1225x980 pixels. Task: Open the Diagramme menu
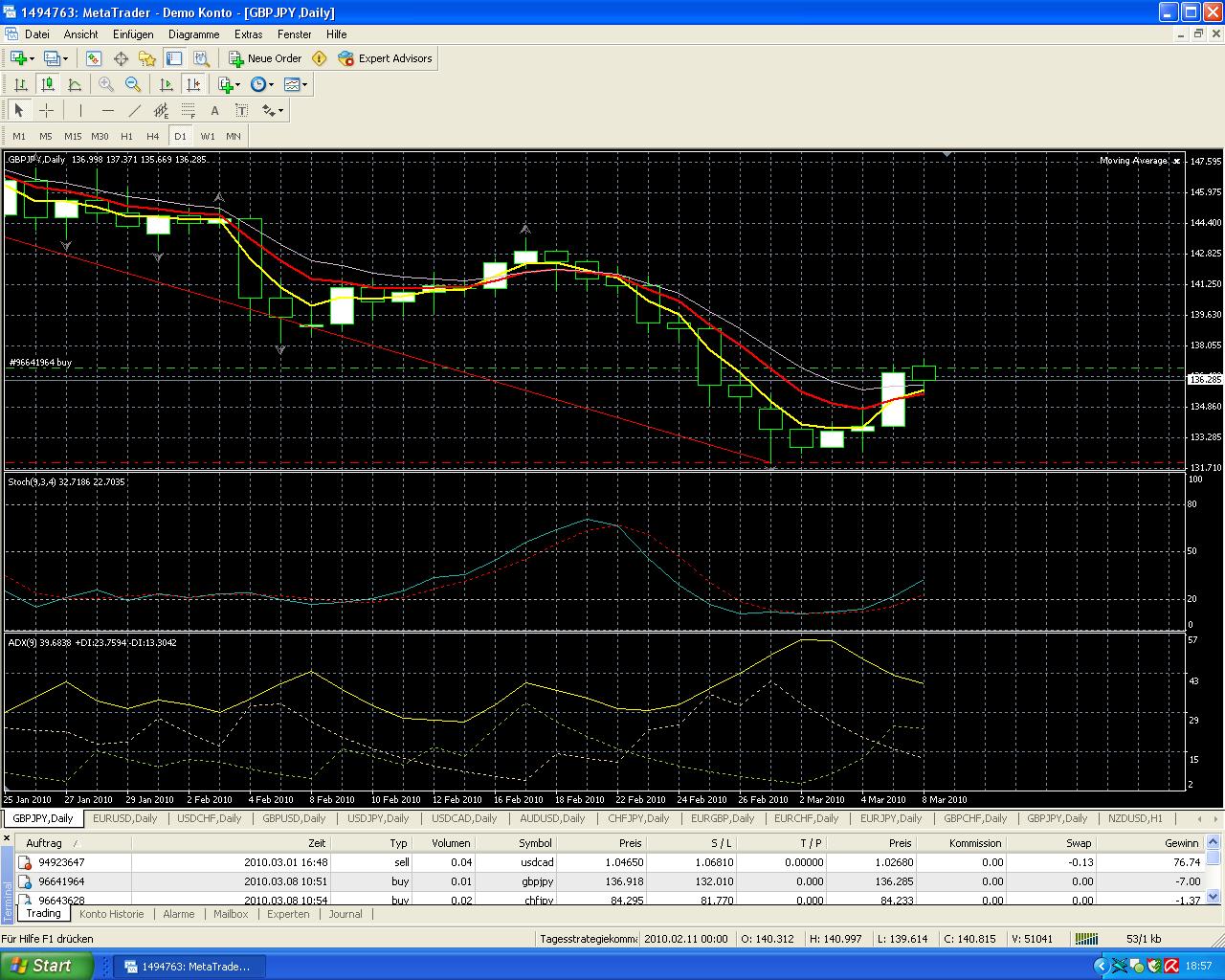(193, 33)
